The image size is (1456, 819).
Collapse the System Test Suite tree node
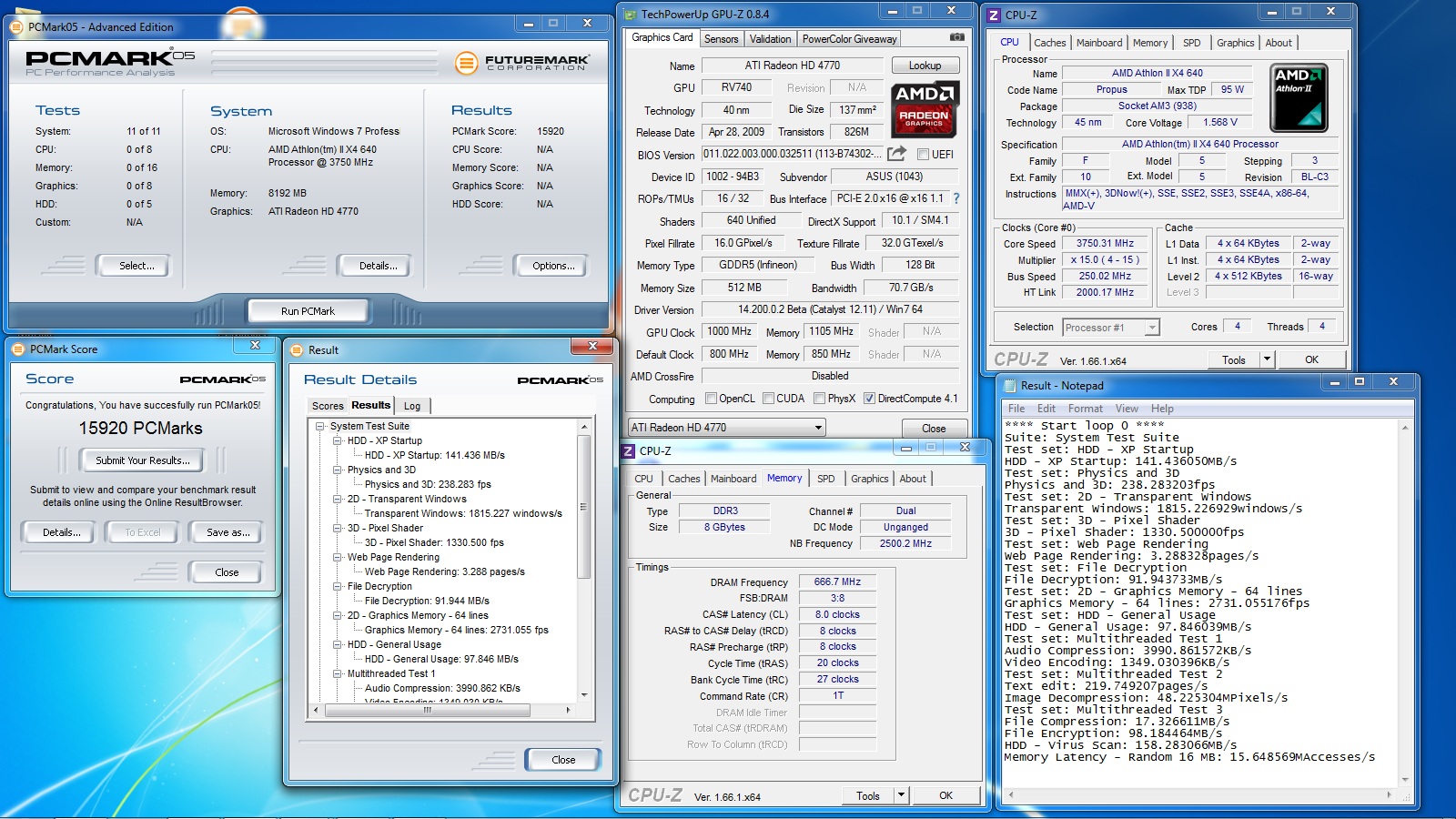320,426
